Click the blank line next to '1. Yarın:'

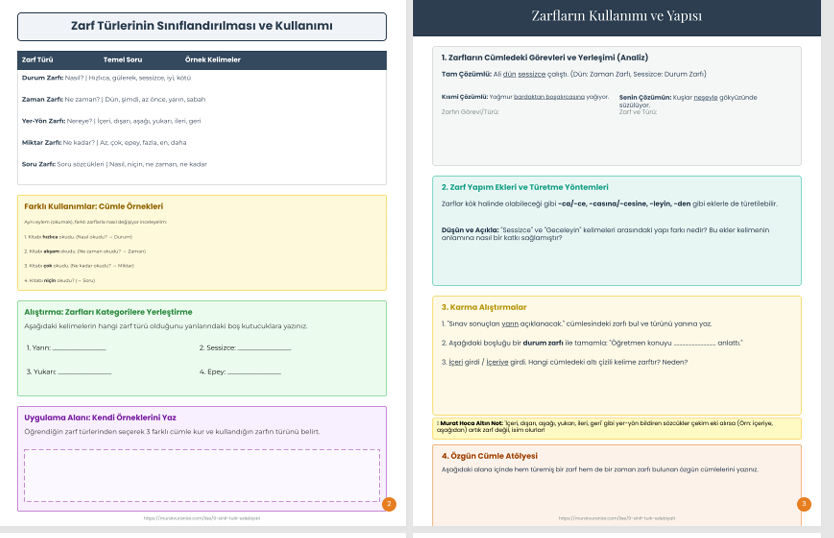coord(78,348)
